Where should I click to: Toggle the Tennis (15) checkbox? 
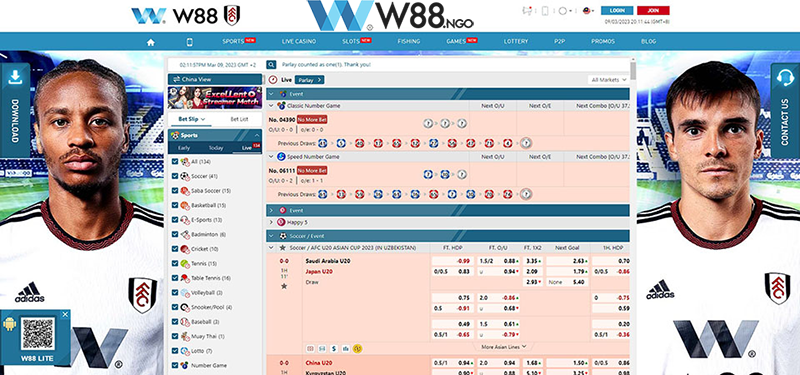[x=175, y=263]
